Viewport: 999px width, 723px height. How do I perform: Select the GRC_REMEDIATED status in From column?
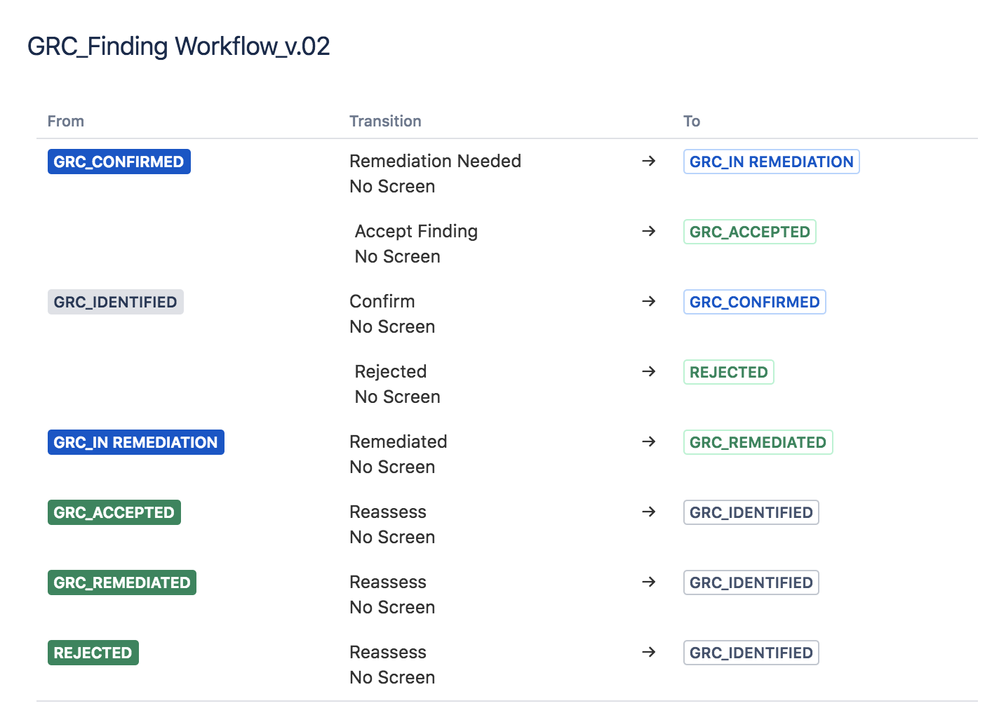pos(122,582)
